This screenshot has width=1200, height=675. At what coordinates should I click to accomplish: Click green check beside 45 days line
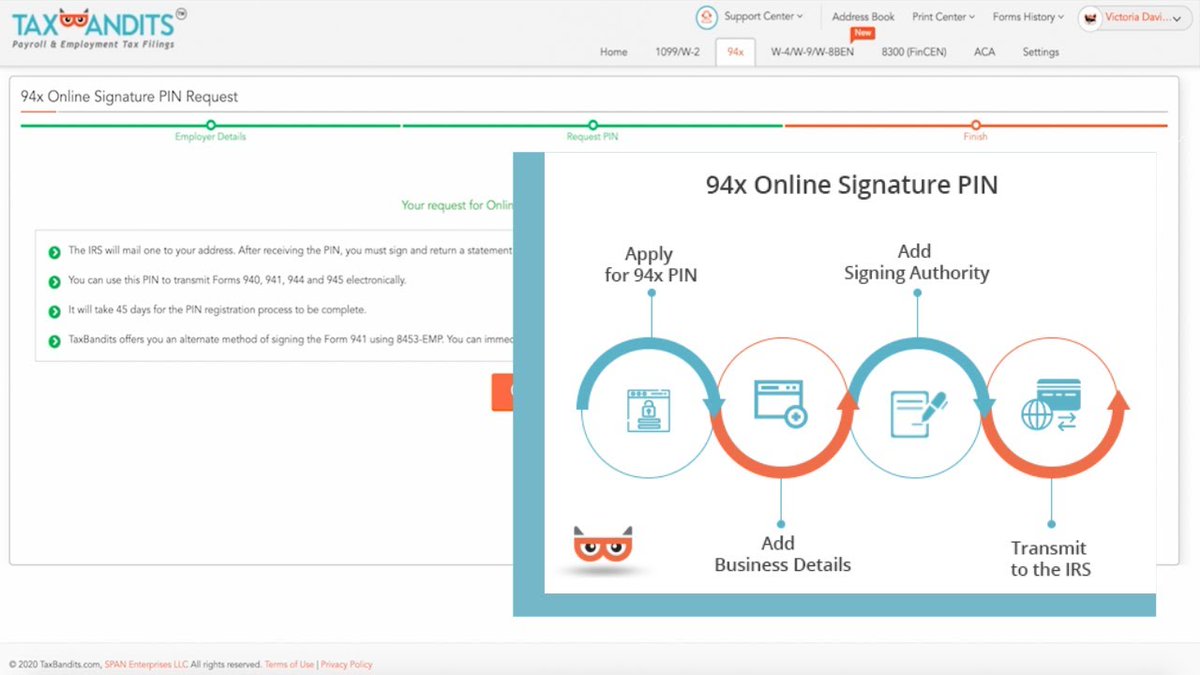[x=55, y=311]
